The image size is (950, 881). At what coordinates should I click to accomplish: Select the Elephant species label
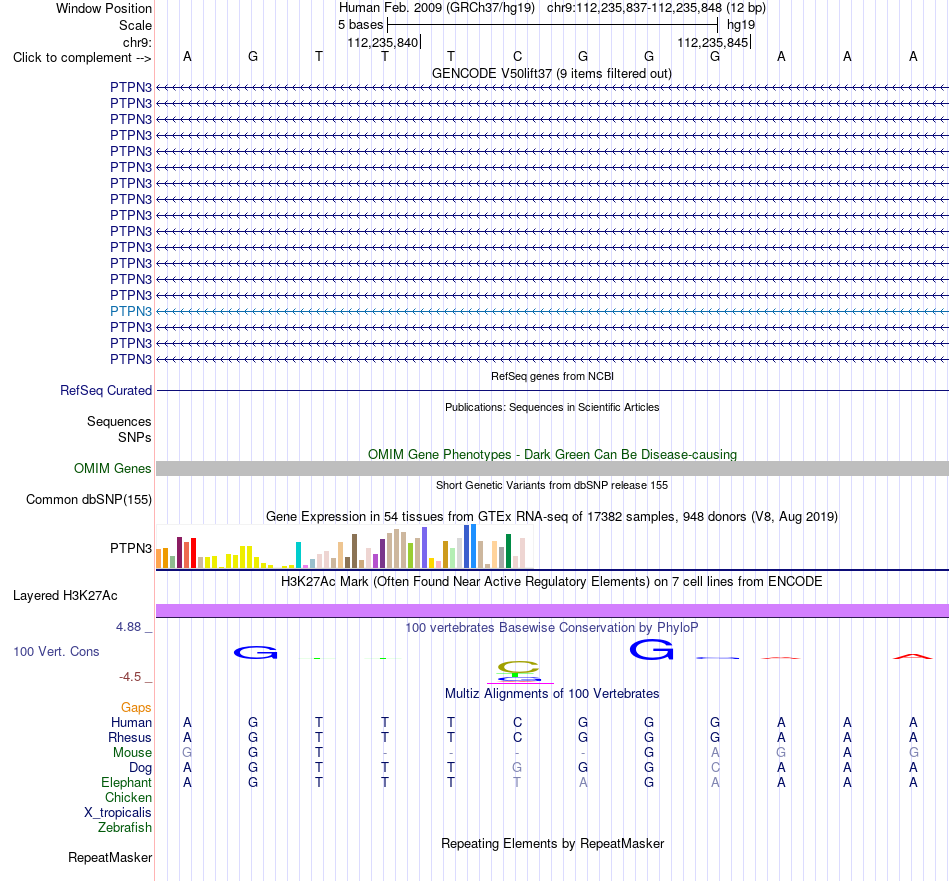(x=127, y=783)
